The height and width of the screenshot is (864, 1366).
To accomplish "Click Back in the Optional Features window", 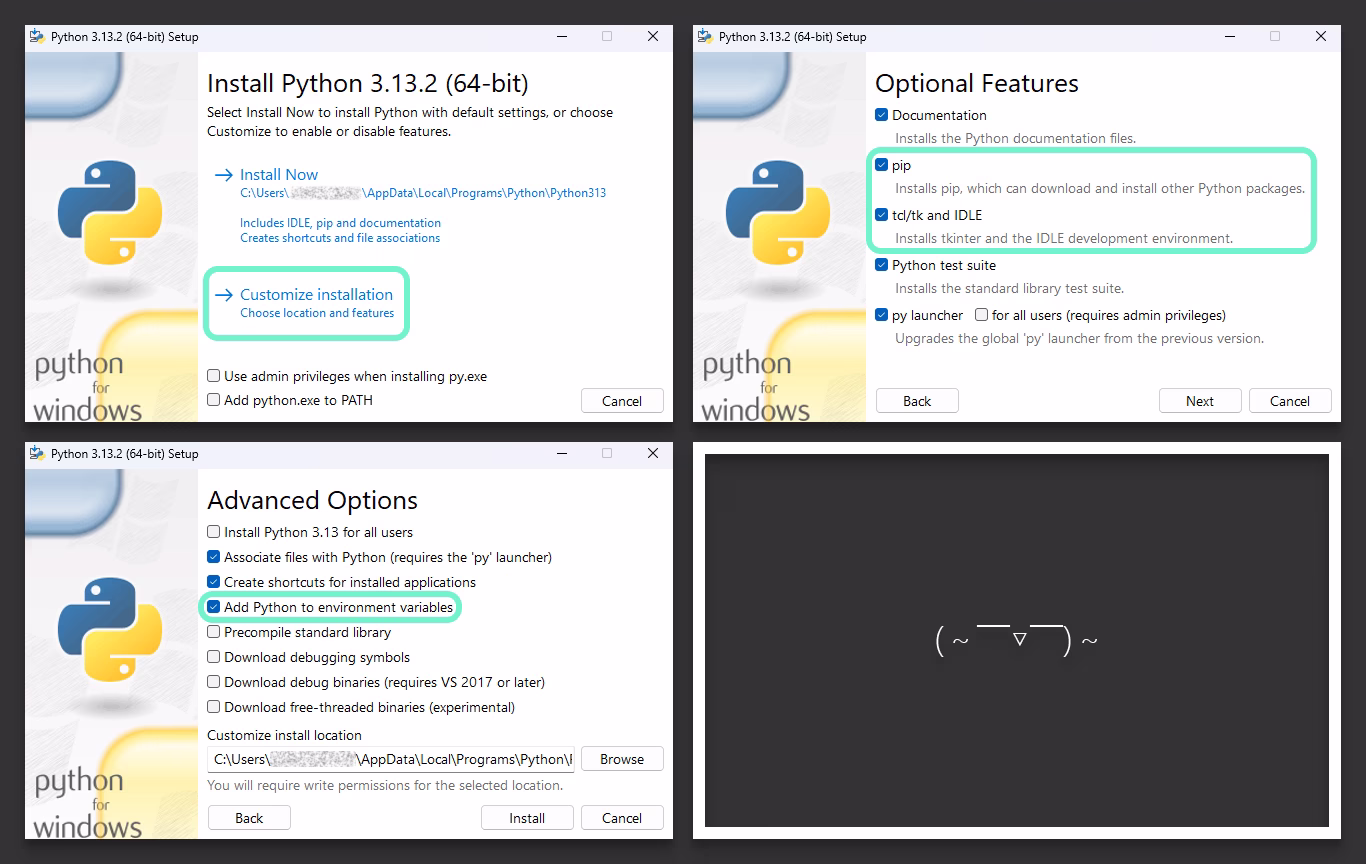I will [917, 401].
